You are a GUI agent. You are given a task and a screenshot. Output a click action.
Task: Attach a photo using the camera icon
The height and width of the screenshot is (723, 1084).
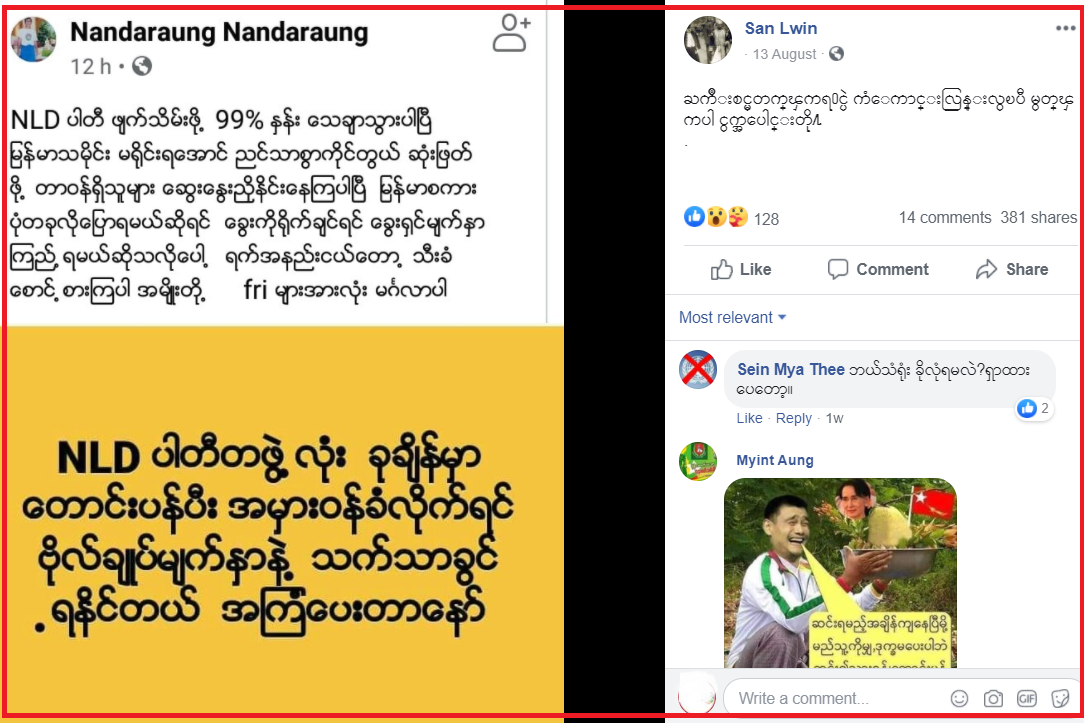993,699
